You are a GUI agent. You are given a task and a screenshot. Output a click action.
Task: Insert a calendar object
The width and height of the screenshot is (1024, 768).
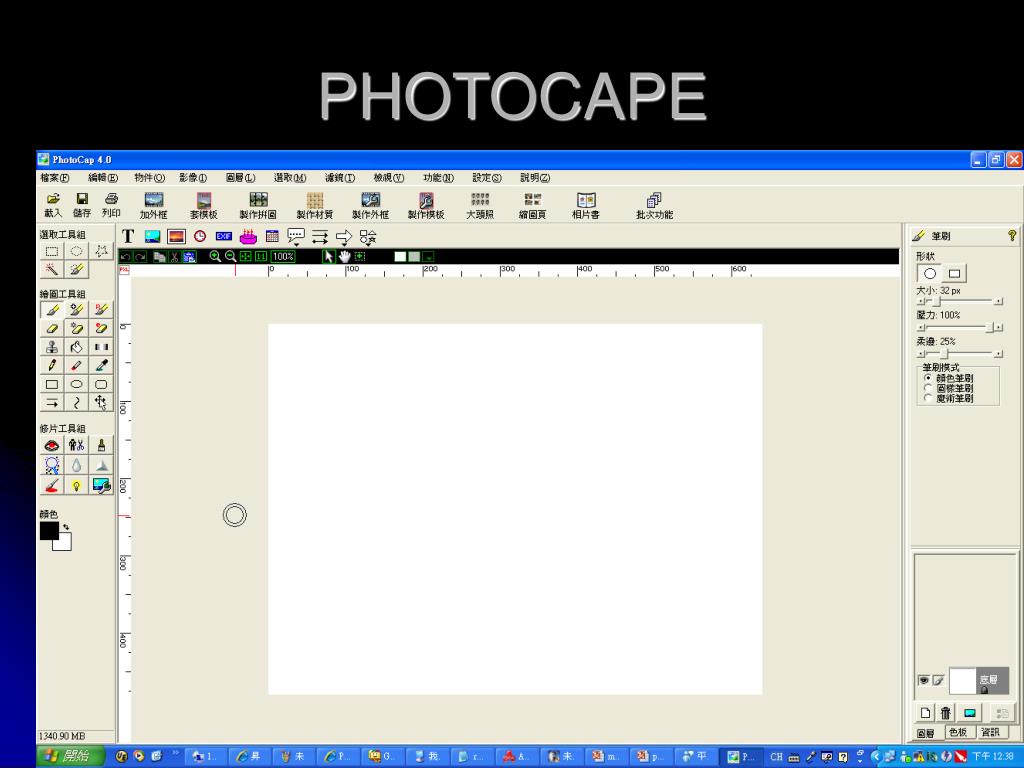coord(272,236)
